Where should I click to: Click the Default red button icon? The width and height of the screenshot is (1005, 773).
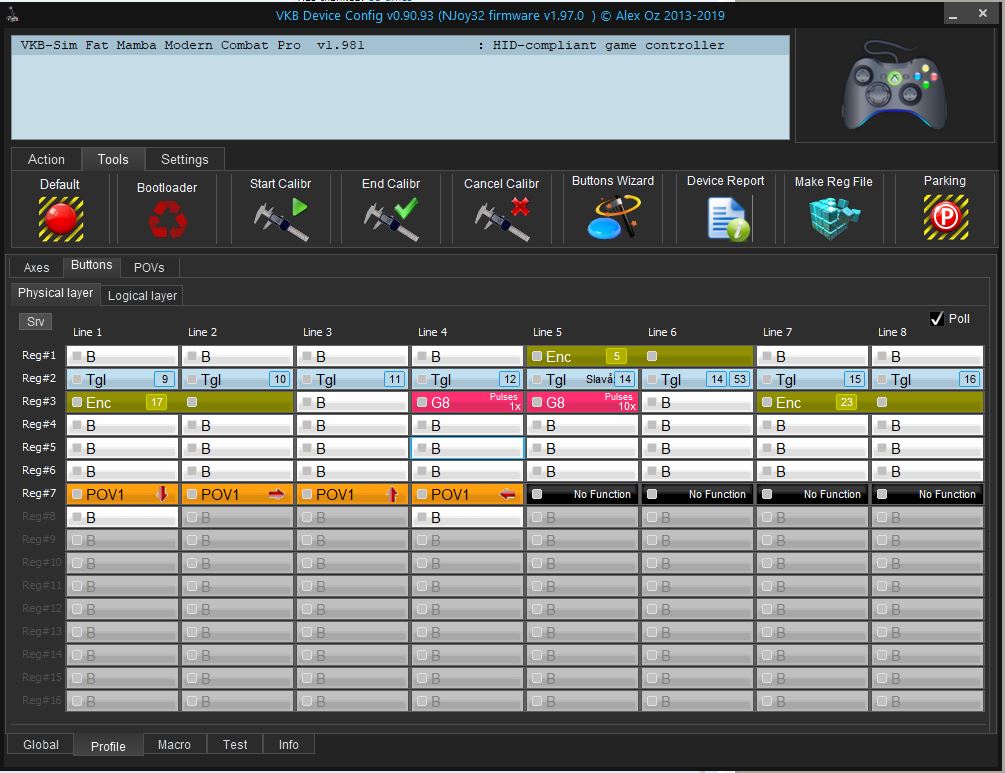tap(61, 219)
